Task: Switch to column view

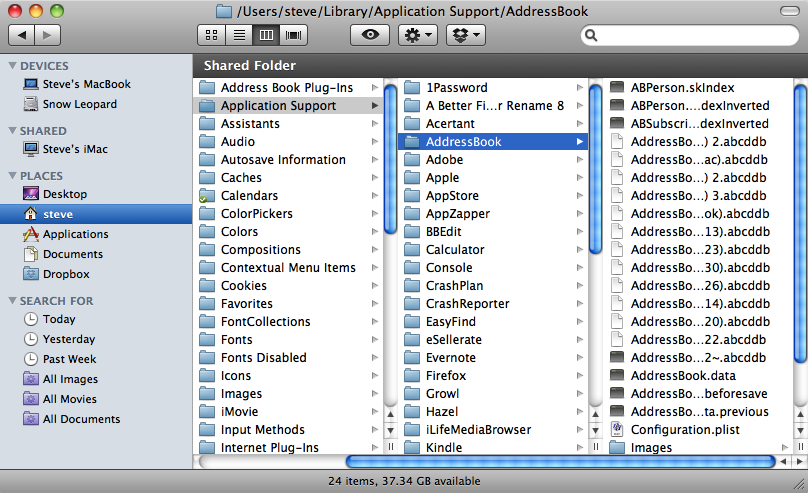Action: click(266, 35)
